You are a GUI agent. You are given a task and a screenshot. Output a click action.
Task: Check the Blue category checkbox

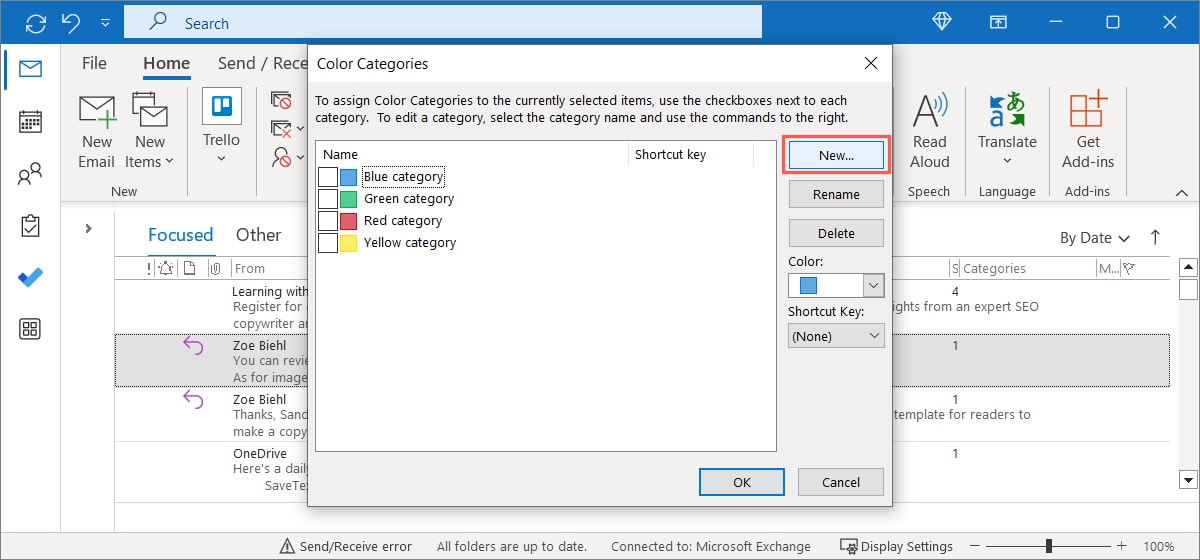click(328, 177)
